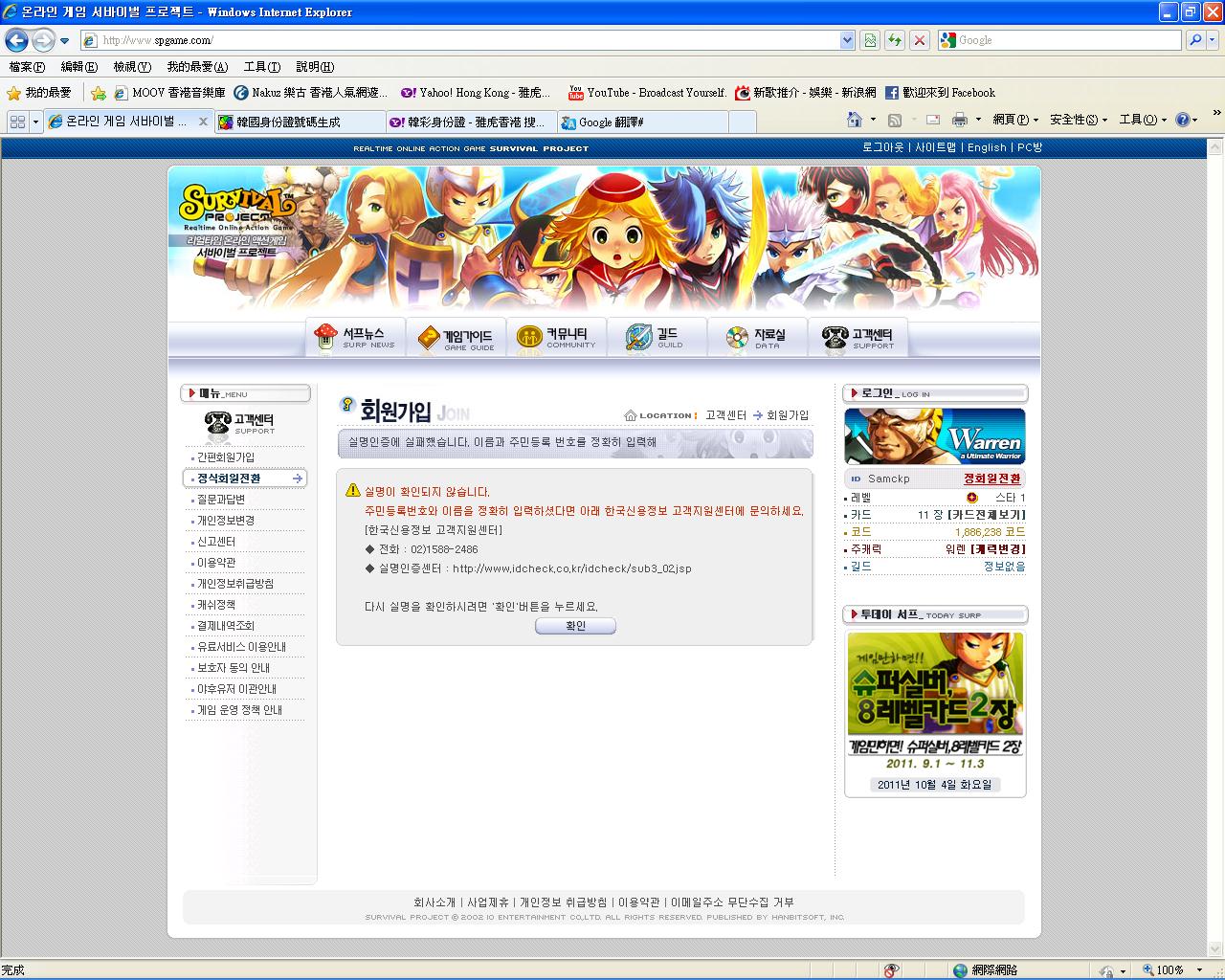Open the search provider dropdown arrow
Image resolution: width=1225 pixels, height=980 pixels.
coord(1214,40)
